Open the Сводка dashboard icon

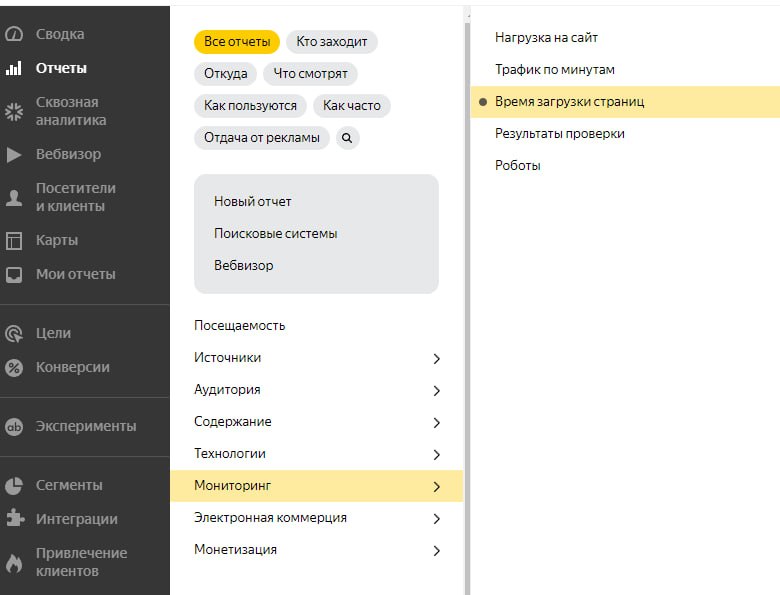[14, 34]
